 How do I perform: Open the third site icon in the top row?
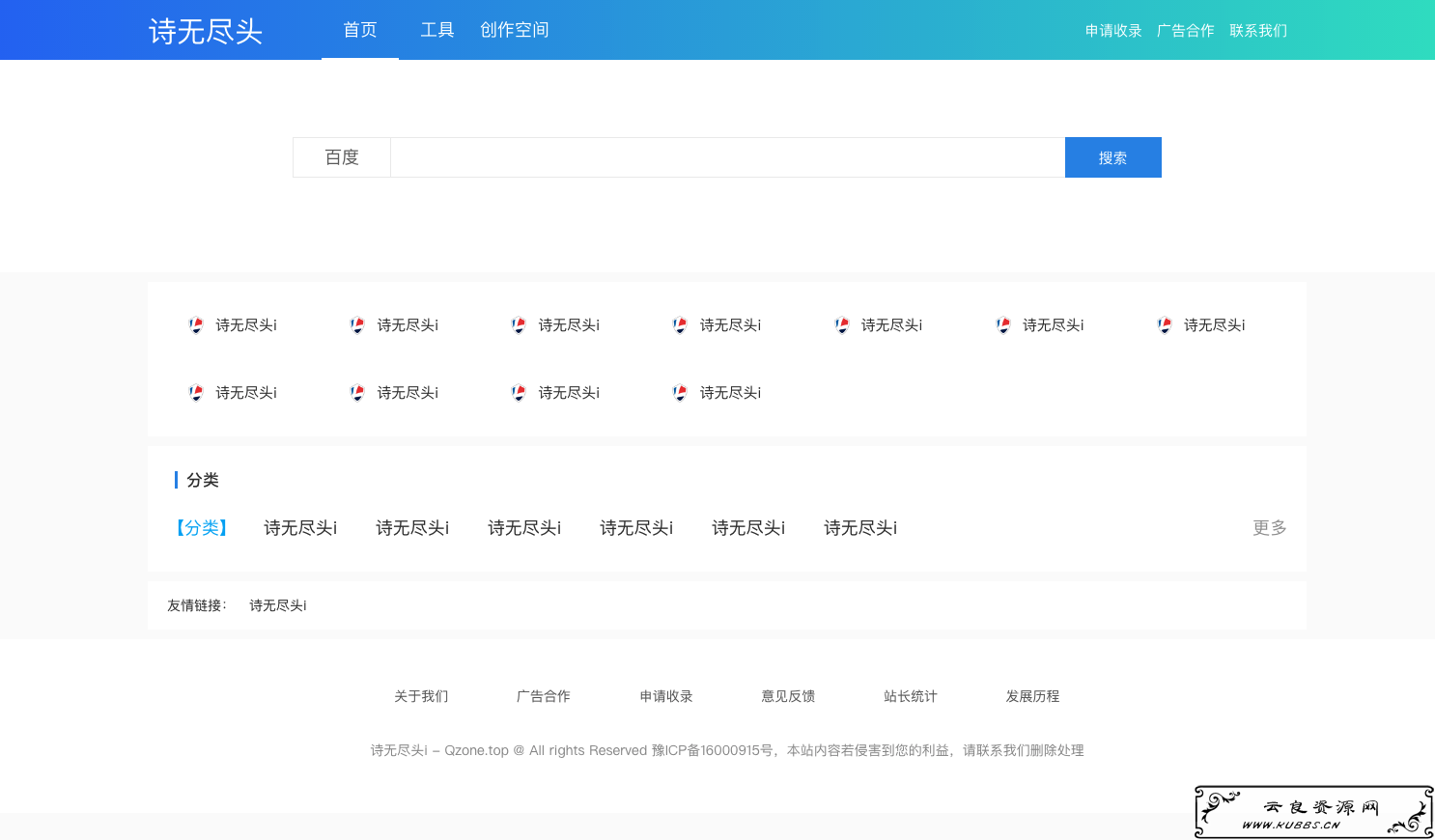(x=519, y=325)
